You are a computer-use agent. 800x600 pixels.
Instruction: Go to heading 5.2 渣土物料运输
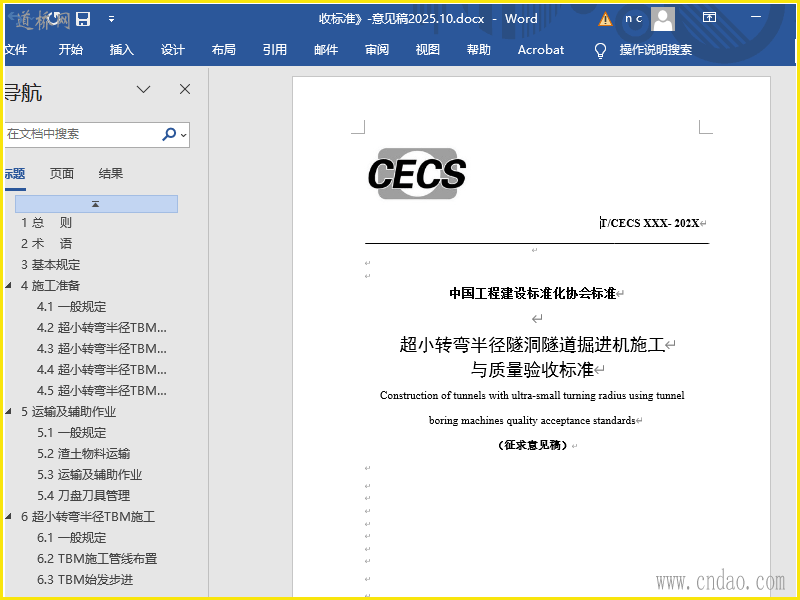click(84, 454)
